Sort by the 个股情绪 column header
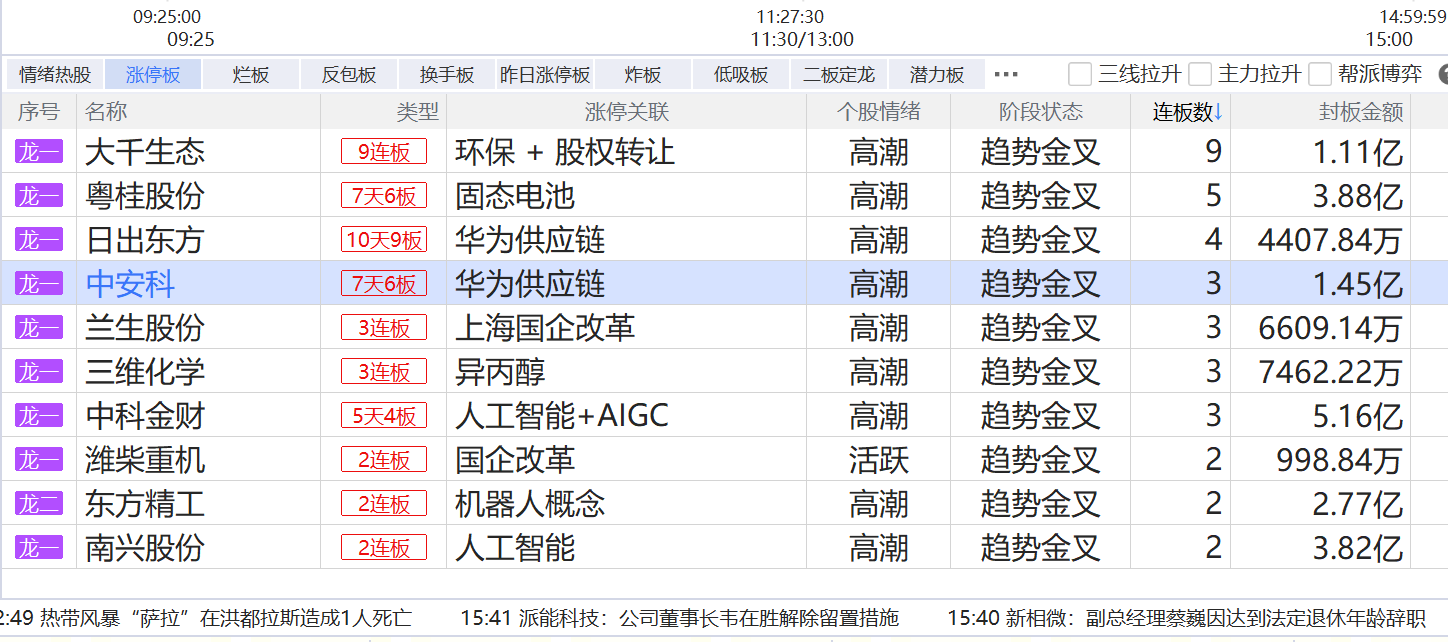Screen dimensions: 1448x642 coord(879,112)
